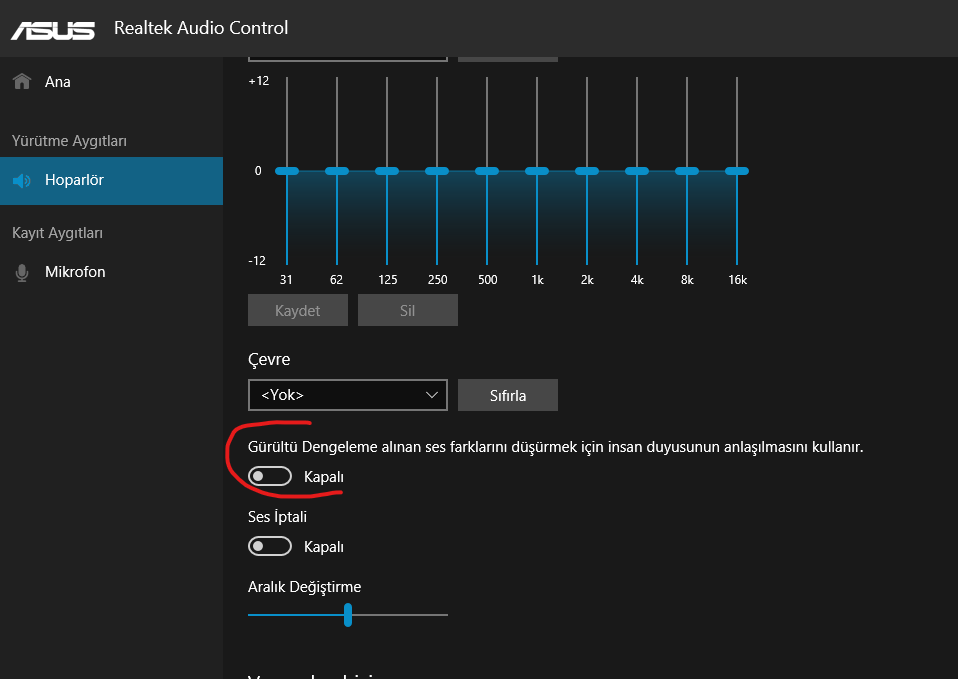958x679 pixels.
Task: Click the 31 Hz equalizer slider handle
Action: (x=287, y=171)
